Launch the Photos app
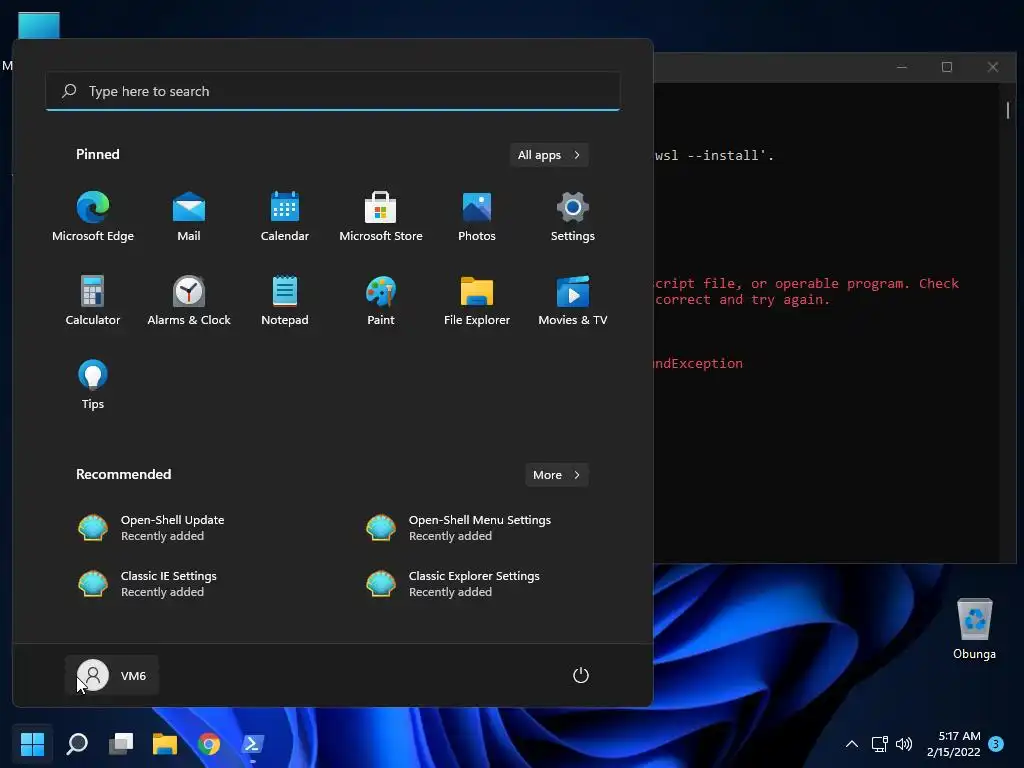Viewport: 1024px width, 768px height. coord(477,217)
